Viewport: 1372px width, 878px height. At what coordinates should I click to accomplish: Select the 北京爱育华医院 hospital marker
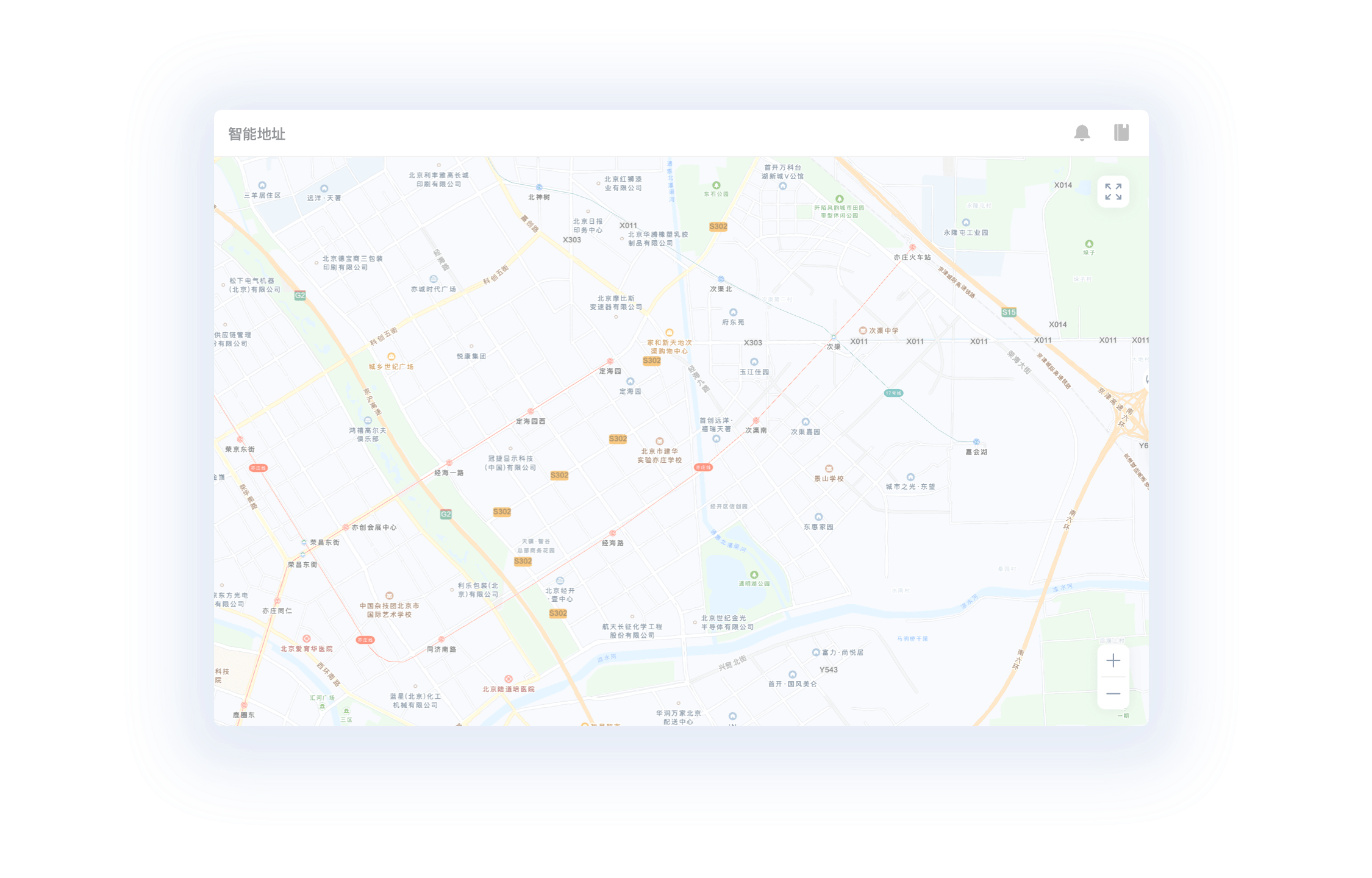point(307,639)
